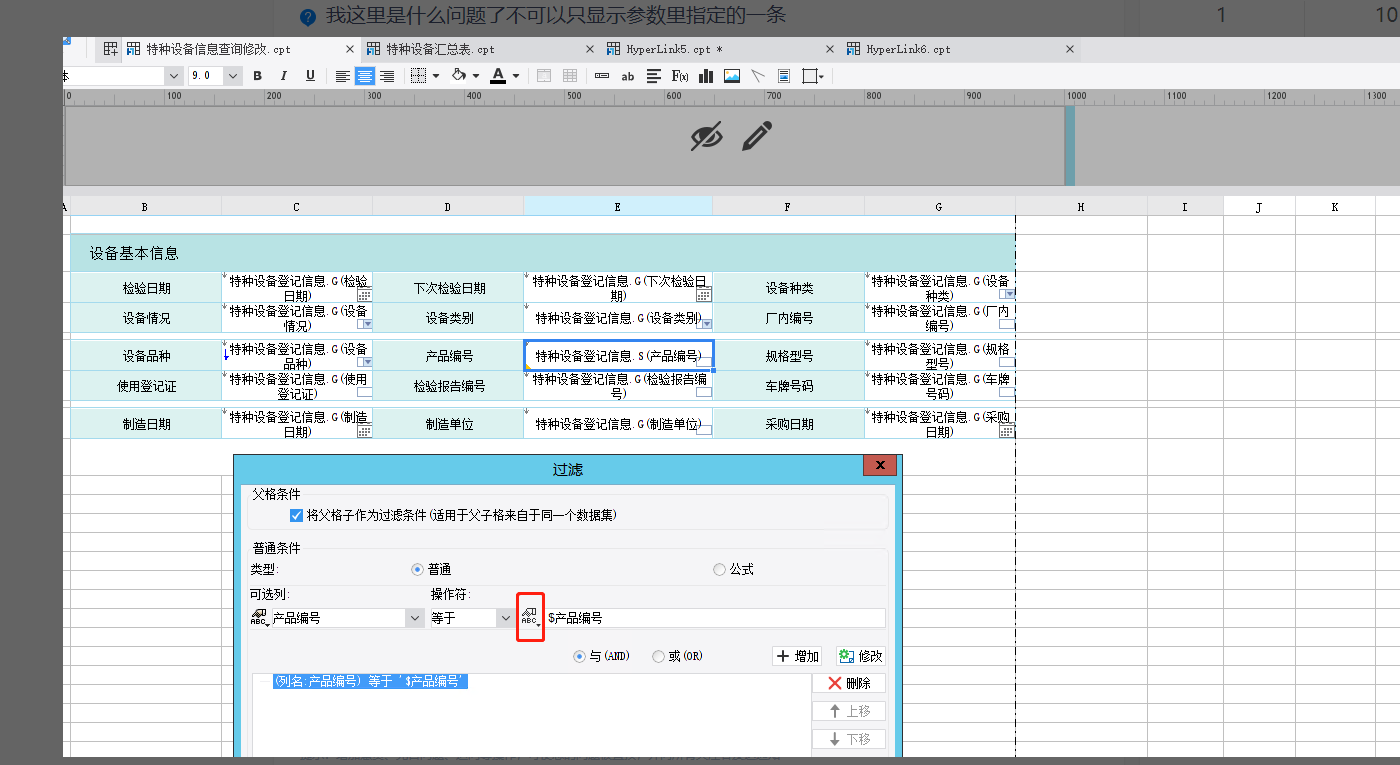Image resolution: width=1400 pixels, height=765 pixels.
Task: Click calendar widget icon in cell C 检验日期
Action: tap(364, 295)
